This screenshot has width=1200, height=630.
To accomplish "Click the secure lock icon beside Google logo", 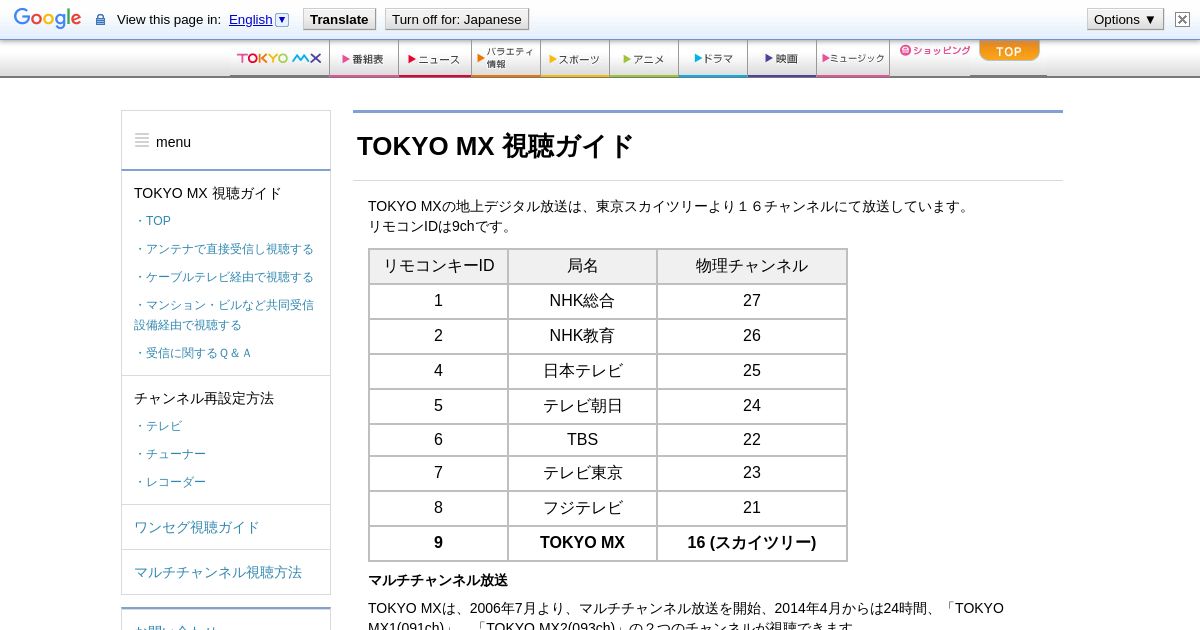I will [x=100, y=20].
